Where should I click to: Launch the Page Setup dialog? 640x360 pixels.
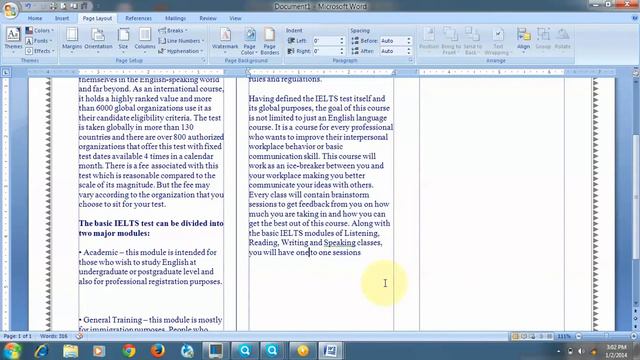tap(203, 60)
